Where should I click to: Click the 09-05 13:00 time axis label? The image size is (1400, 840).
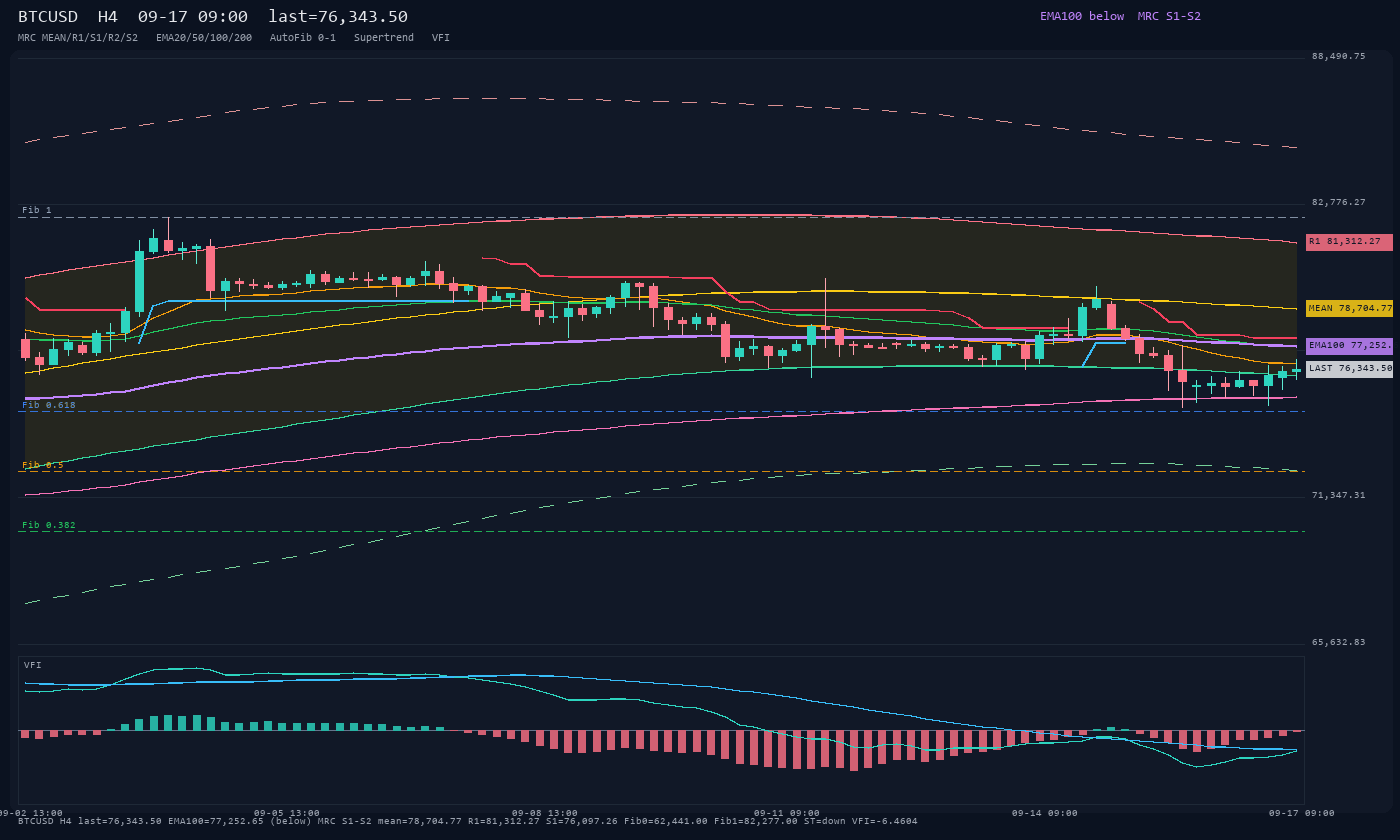coord(287,814)
